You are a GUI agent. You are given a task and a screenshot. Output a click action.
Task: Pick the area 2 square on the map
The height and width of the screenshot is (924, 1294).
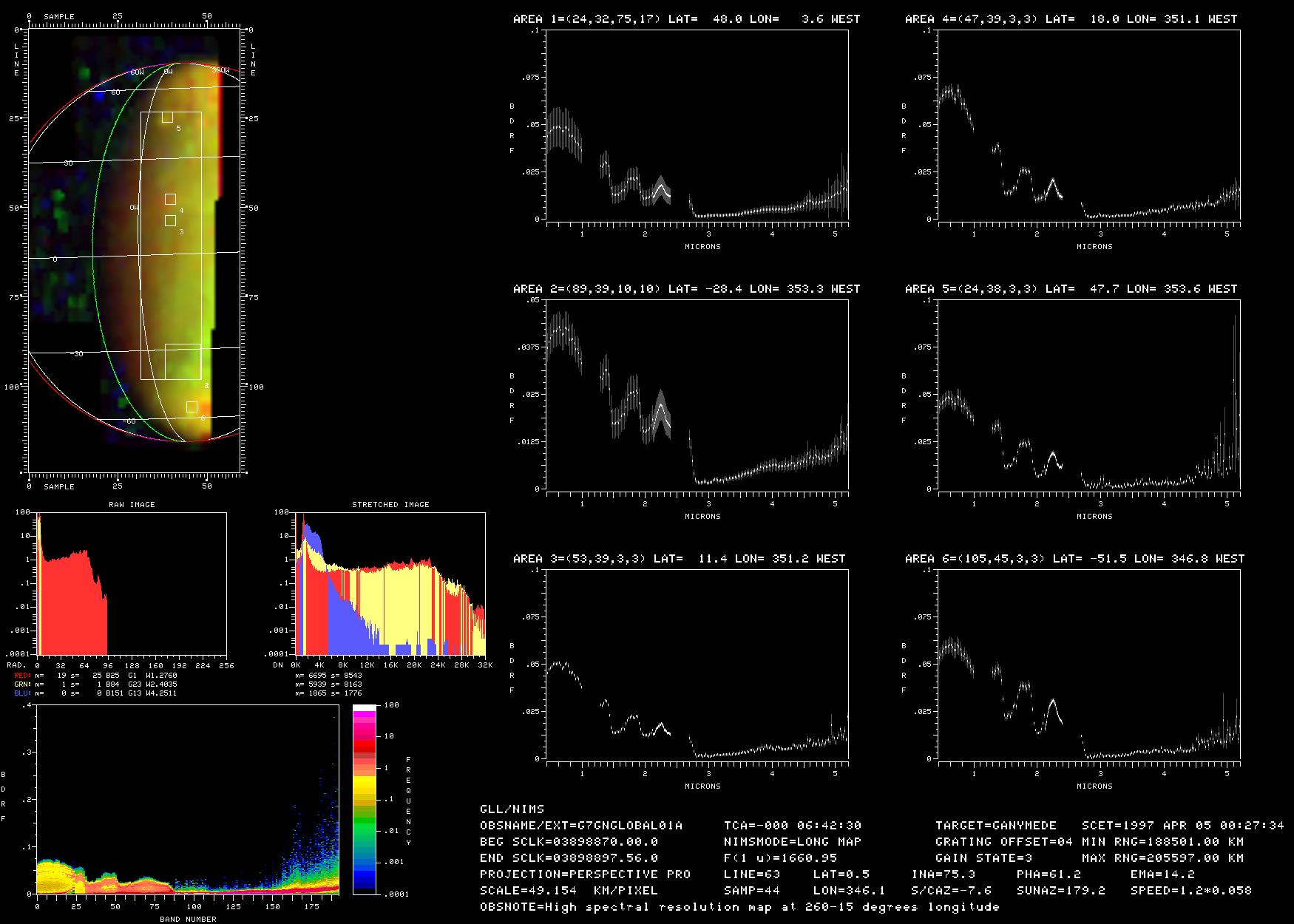click(183, 361)
